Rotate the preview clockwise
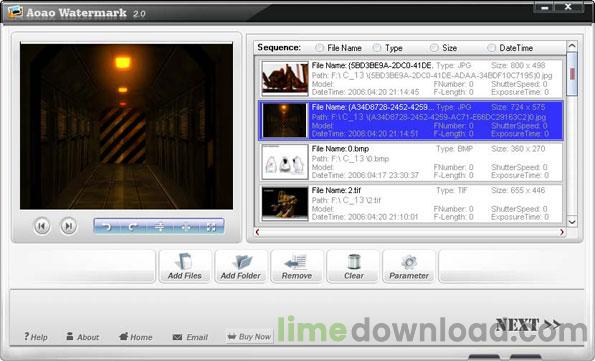595x361 pixels. click(132, 227)
